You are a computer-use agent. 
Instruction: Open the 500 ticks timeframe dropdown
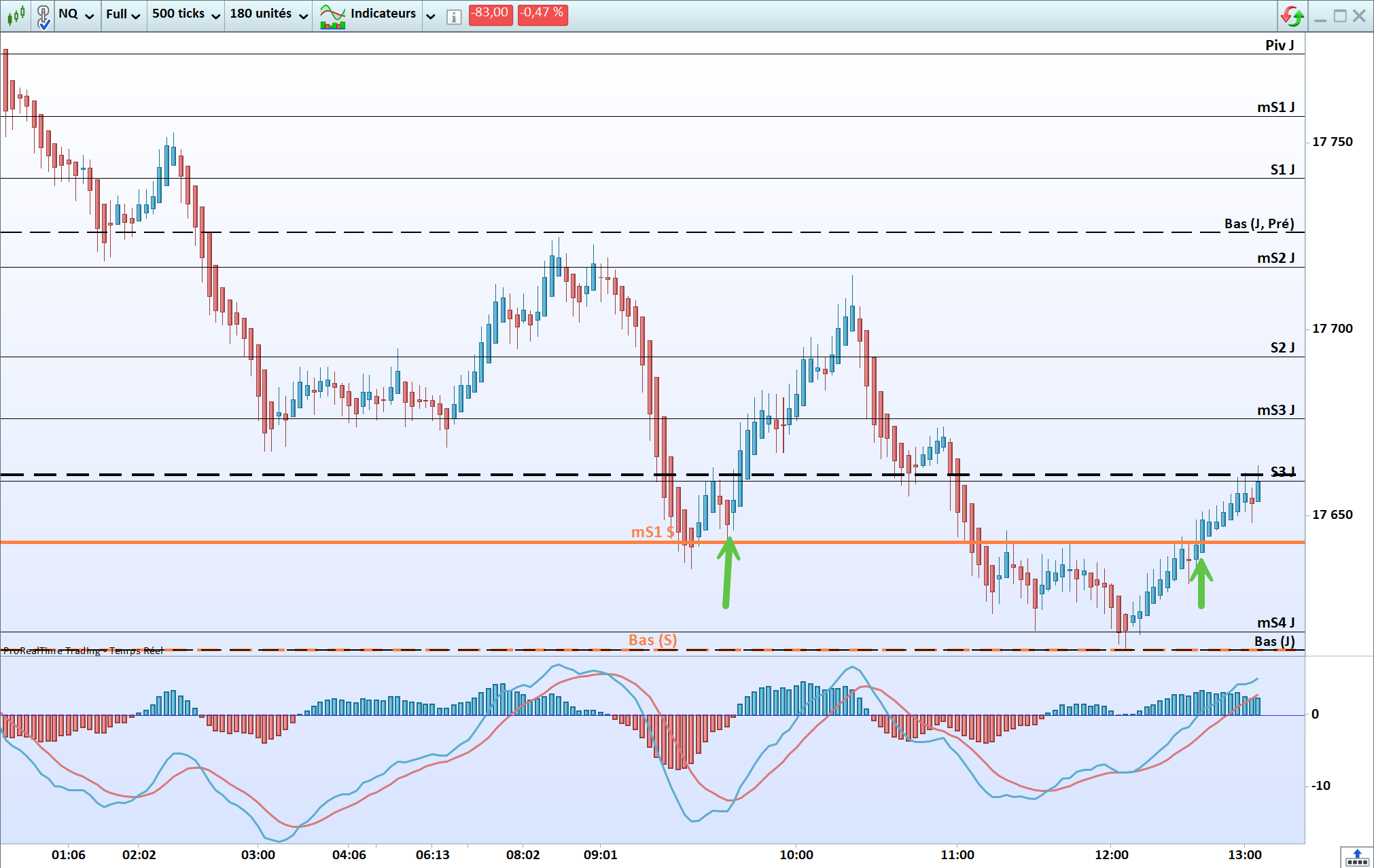click(x=186, y=14)
